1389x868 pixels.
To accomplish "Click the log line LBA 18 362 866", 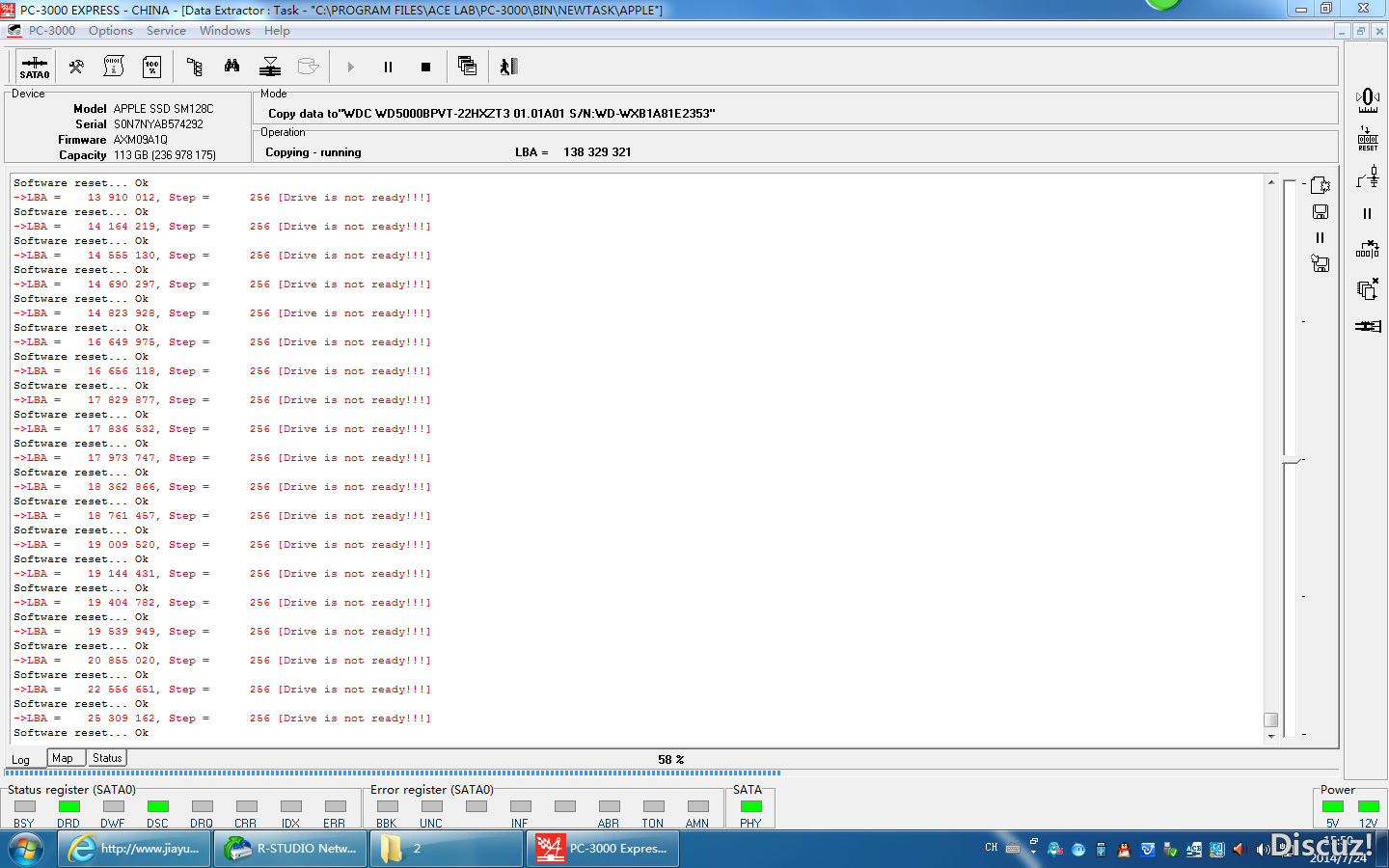I will click(x=222, y=487).
